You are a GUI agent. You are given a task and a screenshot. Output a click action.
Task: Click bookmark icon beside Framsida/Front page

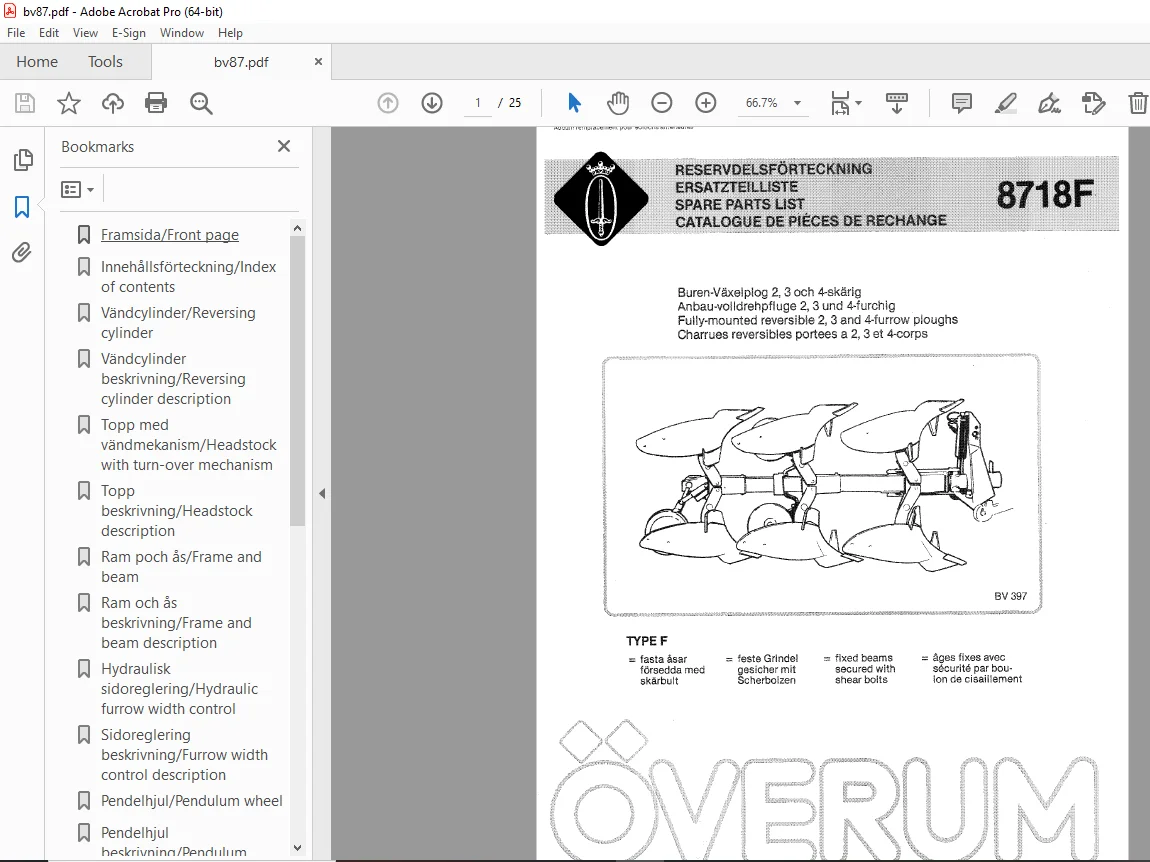coord(84,235)
